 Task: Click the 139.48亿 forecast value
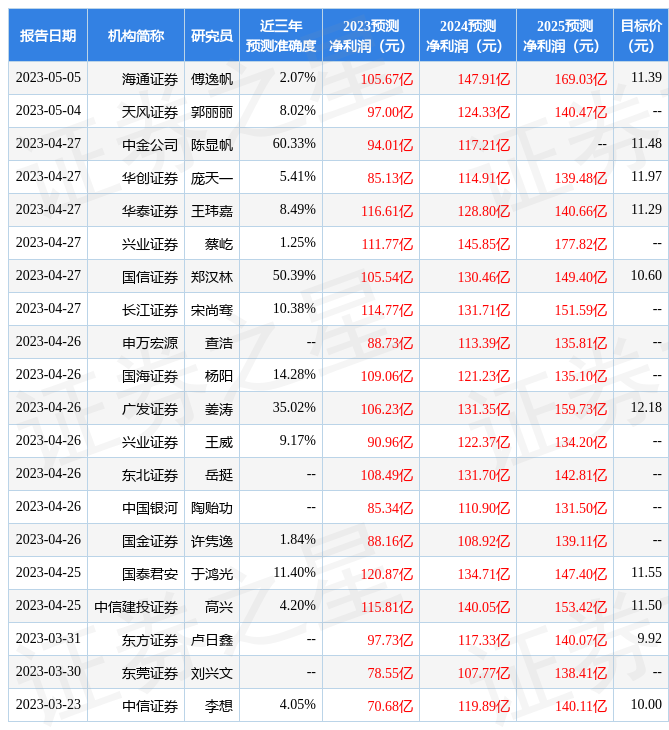(x=581, y=178)
